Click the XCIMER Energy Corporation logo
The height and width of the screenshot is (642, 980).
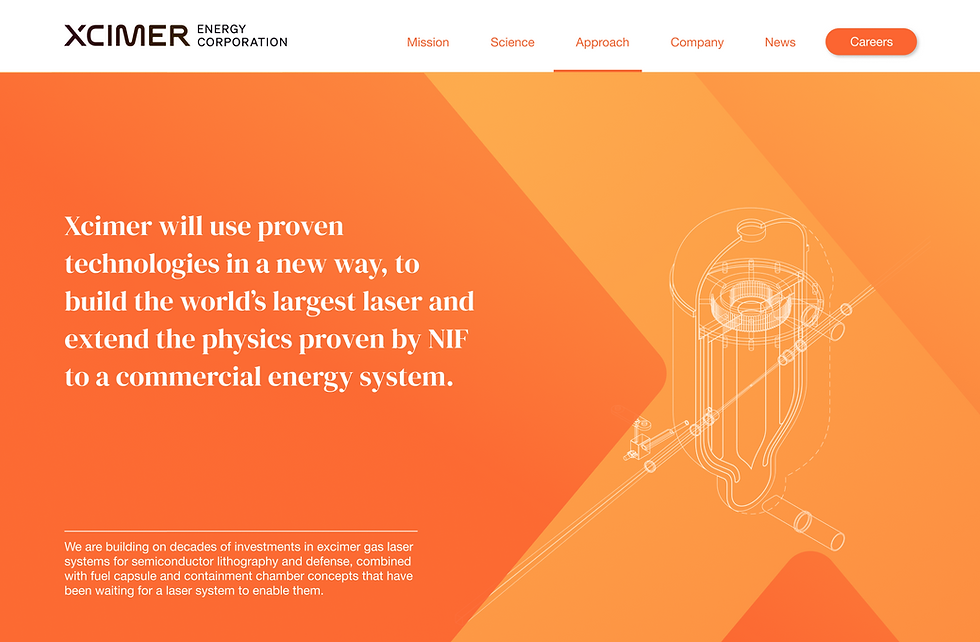click(x=176, y=36)
